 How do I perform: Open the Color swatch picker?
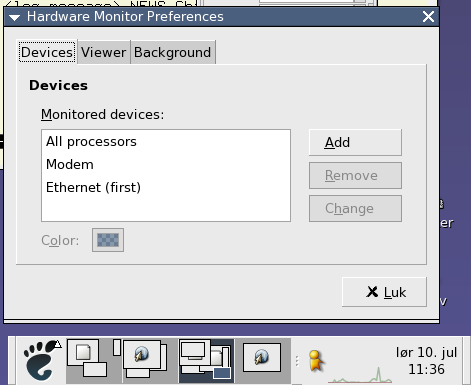(108, 240)
